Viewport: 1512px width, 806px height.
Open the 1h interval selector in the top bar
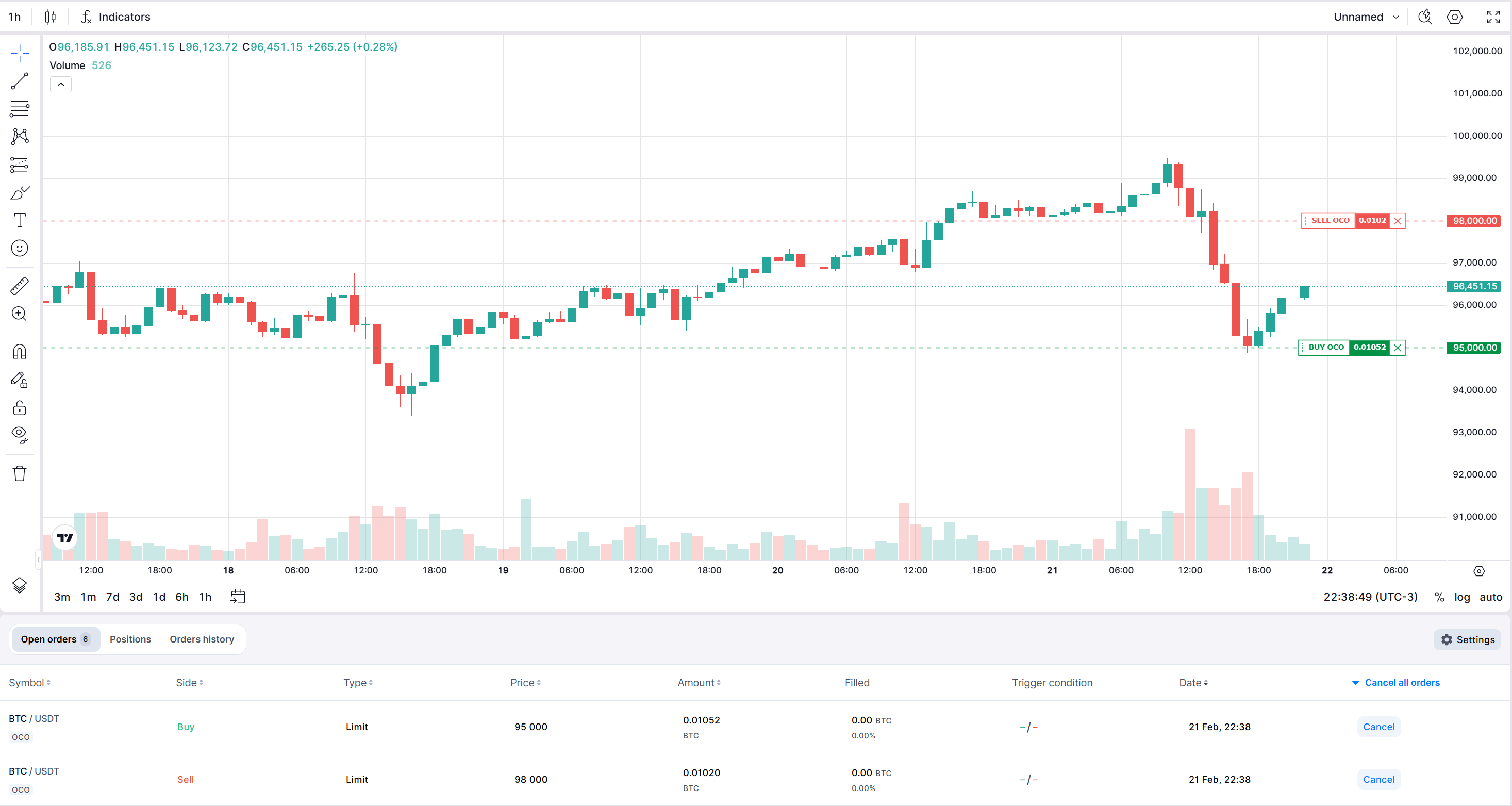pyautogui.click(x=14, y=17)
